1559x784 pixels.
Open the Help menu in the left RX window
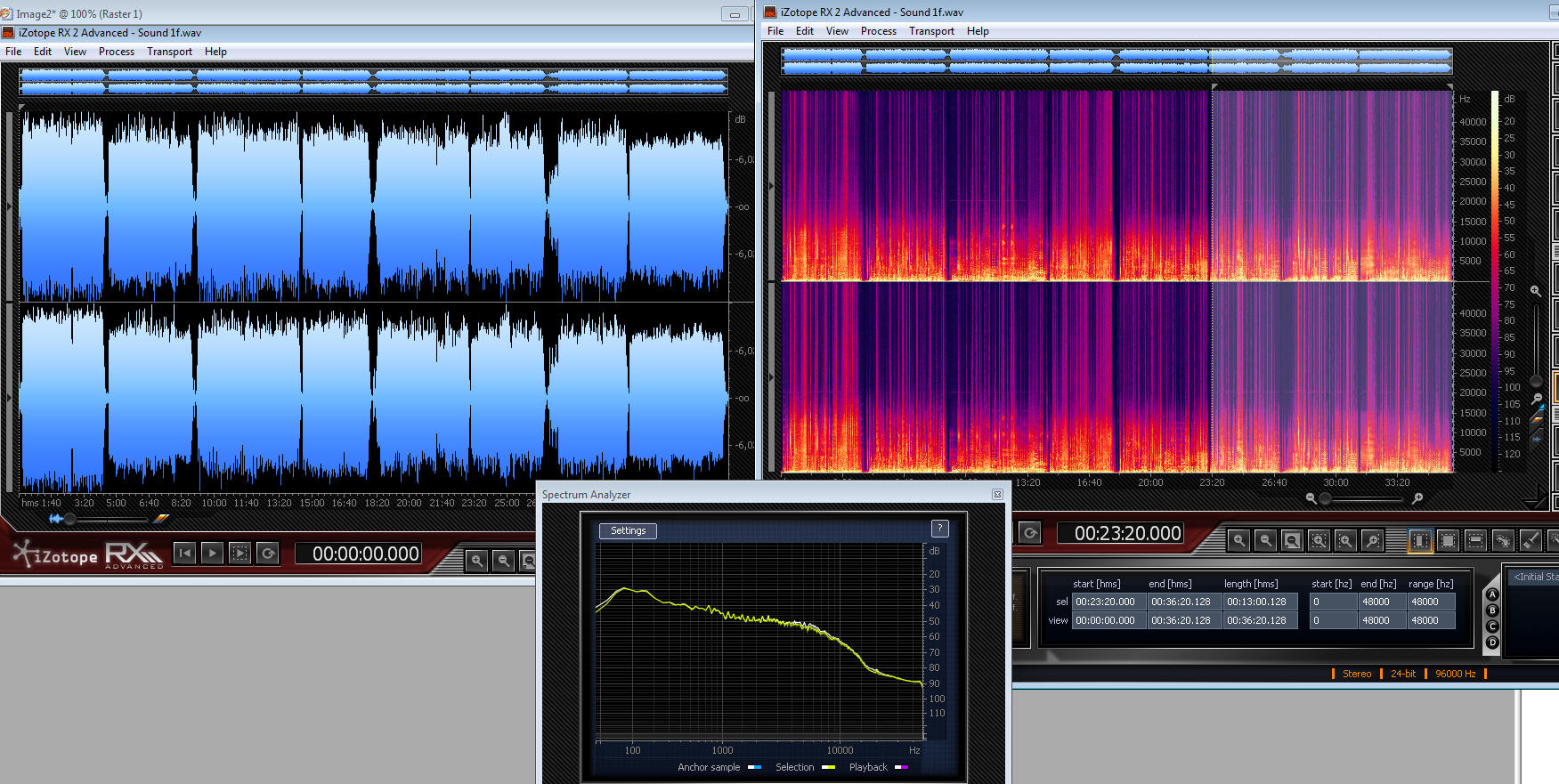pos(215,52)
